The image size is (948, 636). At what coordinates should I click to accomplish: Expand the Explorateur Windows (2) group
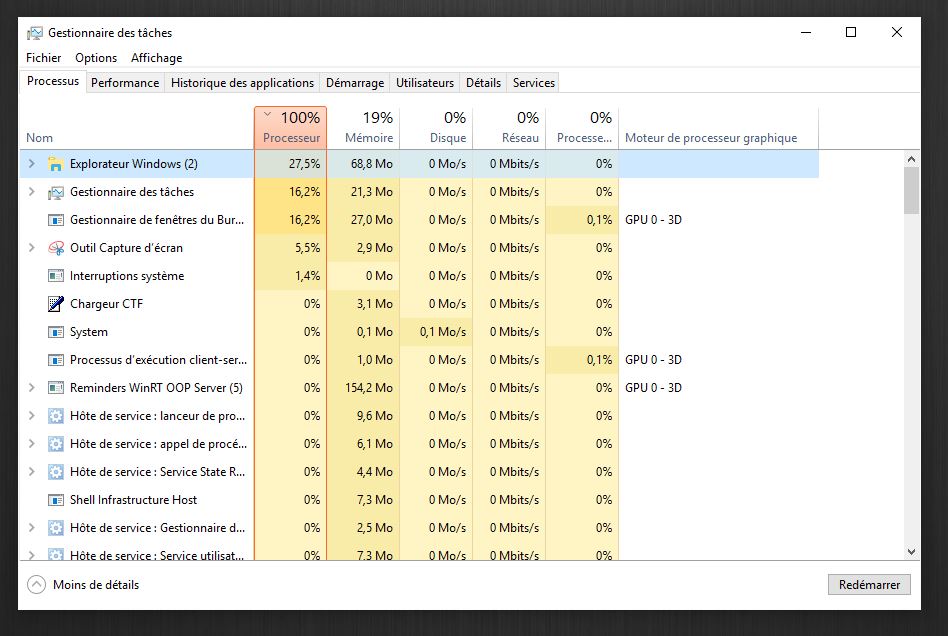tap(31, 164)
